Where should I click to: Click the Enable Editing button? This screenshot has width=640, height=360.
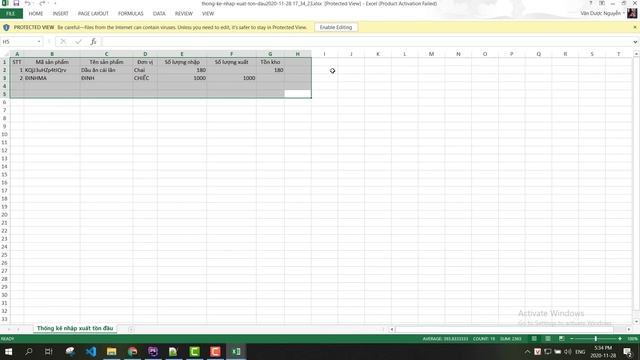tap(336, 27)
